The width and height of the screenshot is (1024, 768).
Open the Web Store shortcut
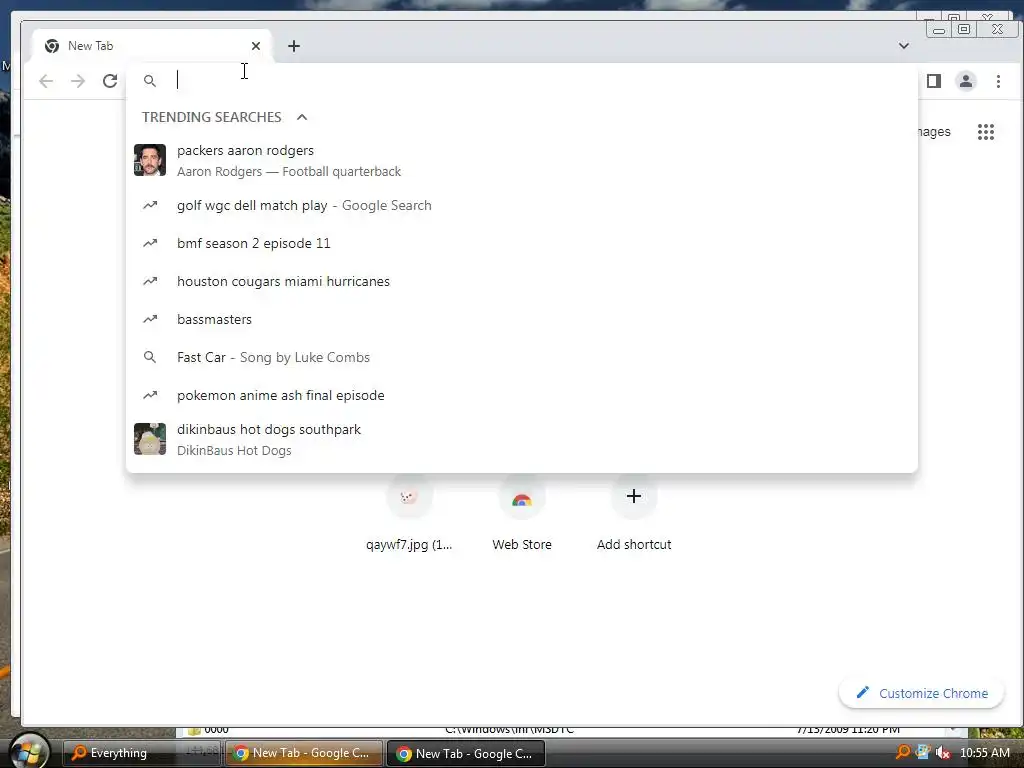click(521, 516)
